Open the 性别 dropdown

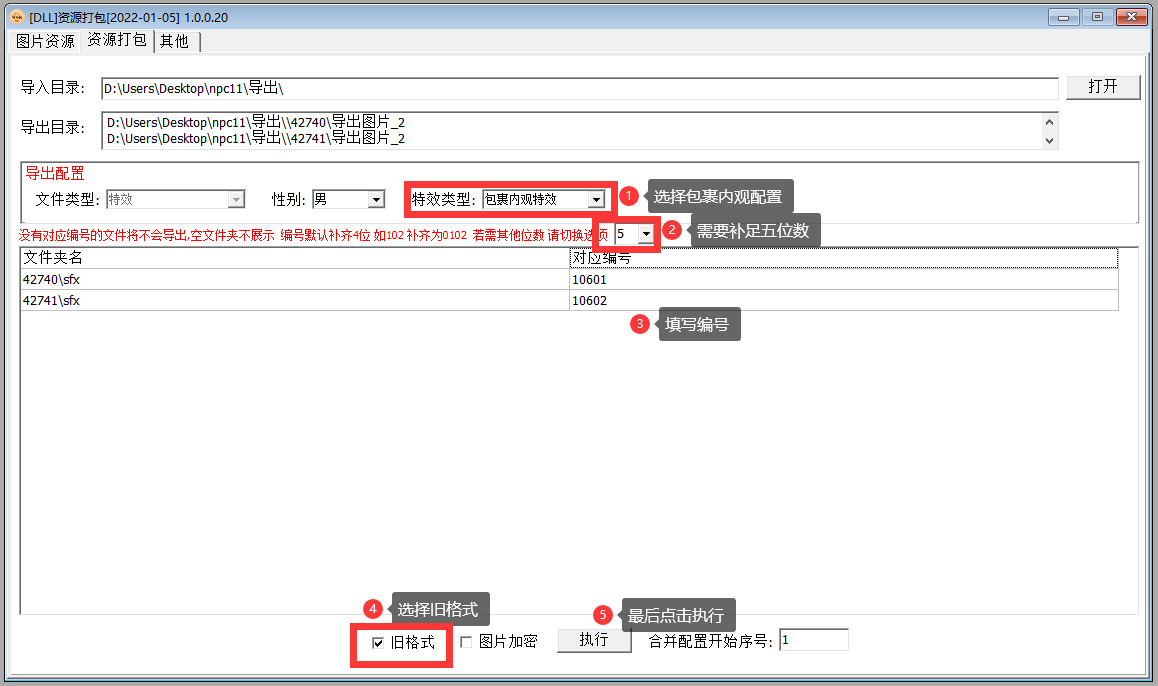click(x=376, y=200)
